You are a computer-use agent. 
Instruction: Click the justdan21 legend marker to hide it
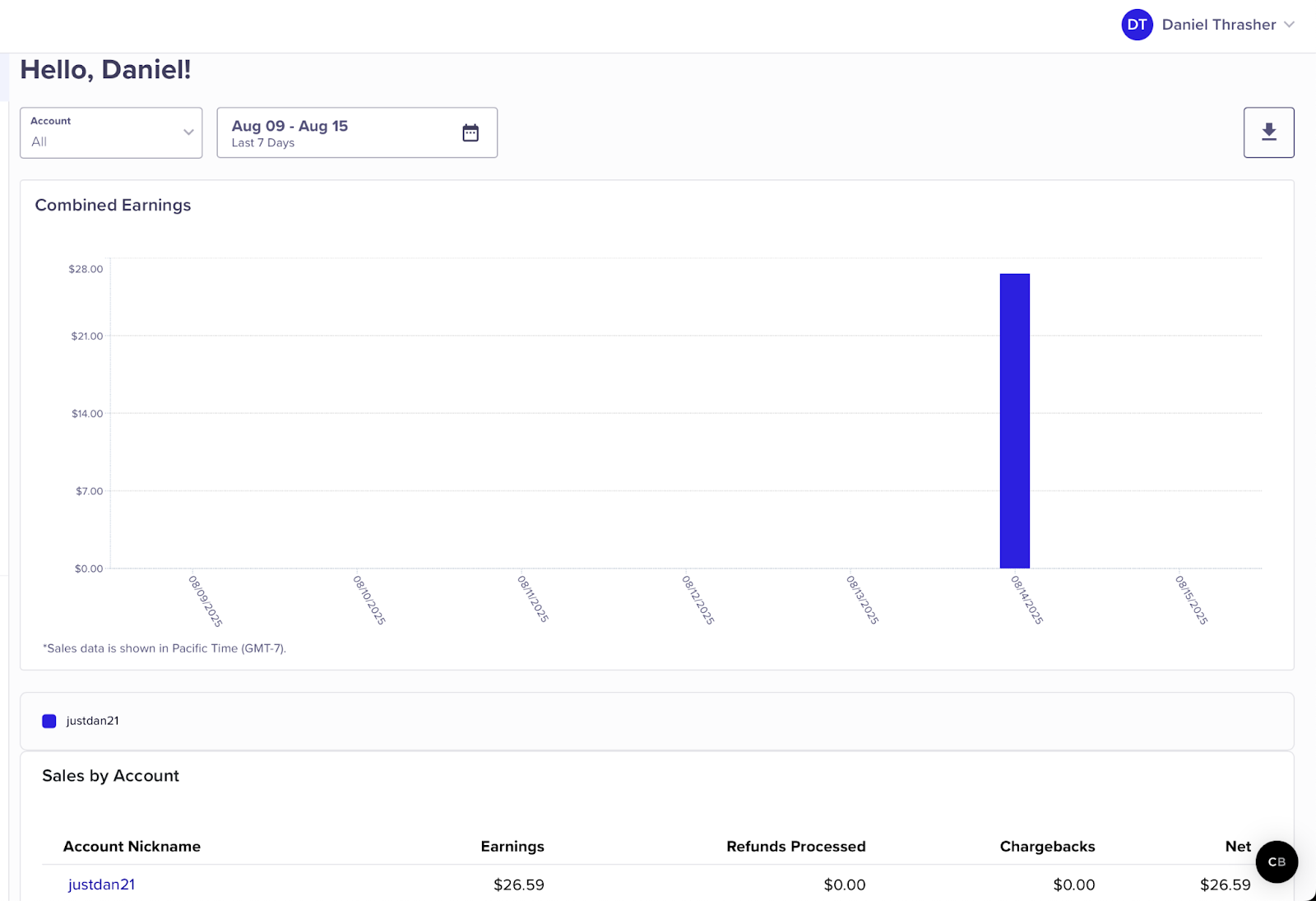coord(49,721)
